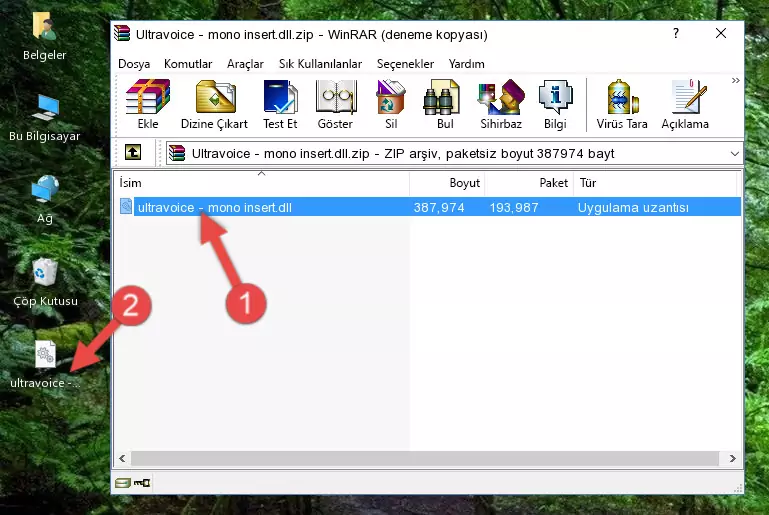The width and height of the screenshot is (769, 515).
Task: Select the Çöp Kutusu recycle bin icon
Action: (x=45, y=282)
